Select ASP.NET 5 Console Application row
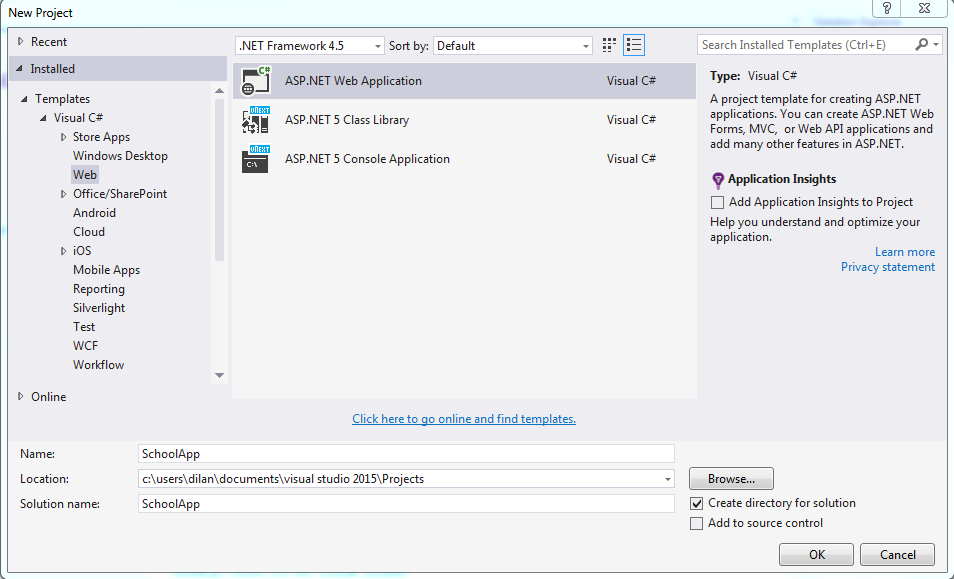 [x=464, y=159]
